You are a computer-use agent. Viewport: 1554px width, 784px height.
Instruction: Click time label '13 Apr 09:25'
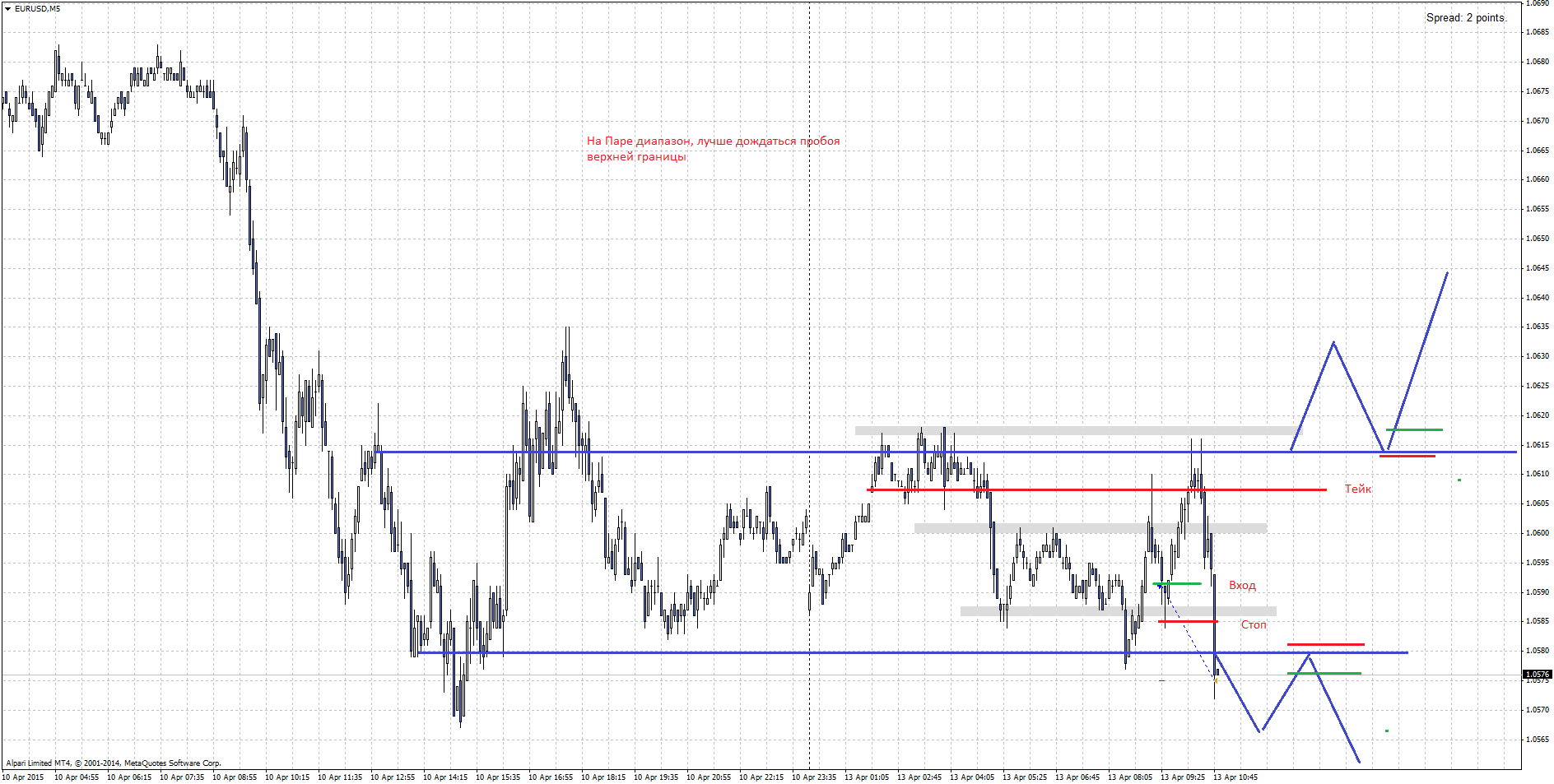point(1183,777)
